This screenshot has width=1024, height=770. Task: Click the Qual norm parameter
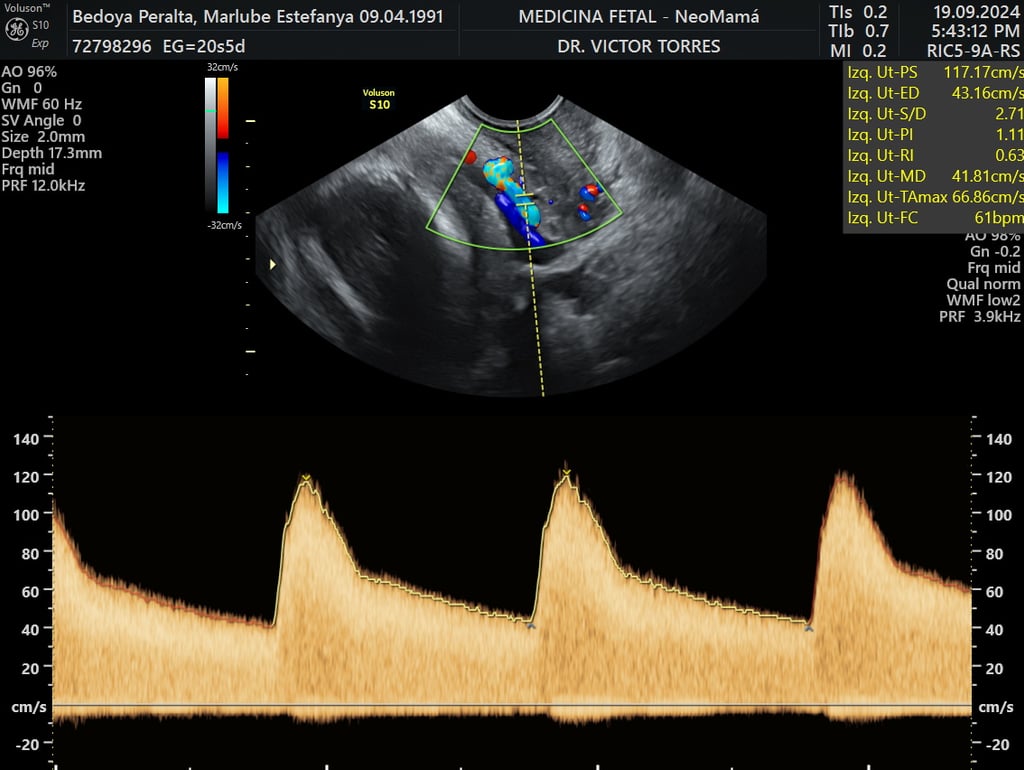pos(984,284)
